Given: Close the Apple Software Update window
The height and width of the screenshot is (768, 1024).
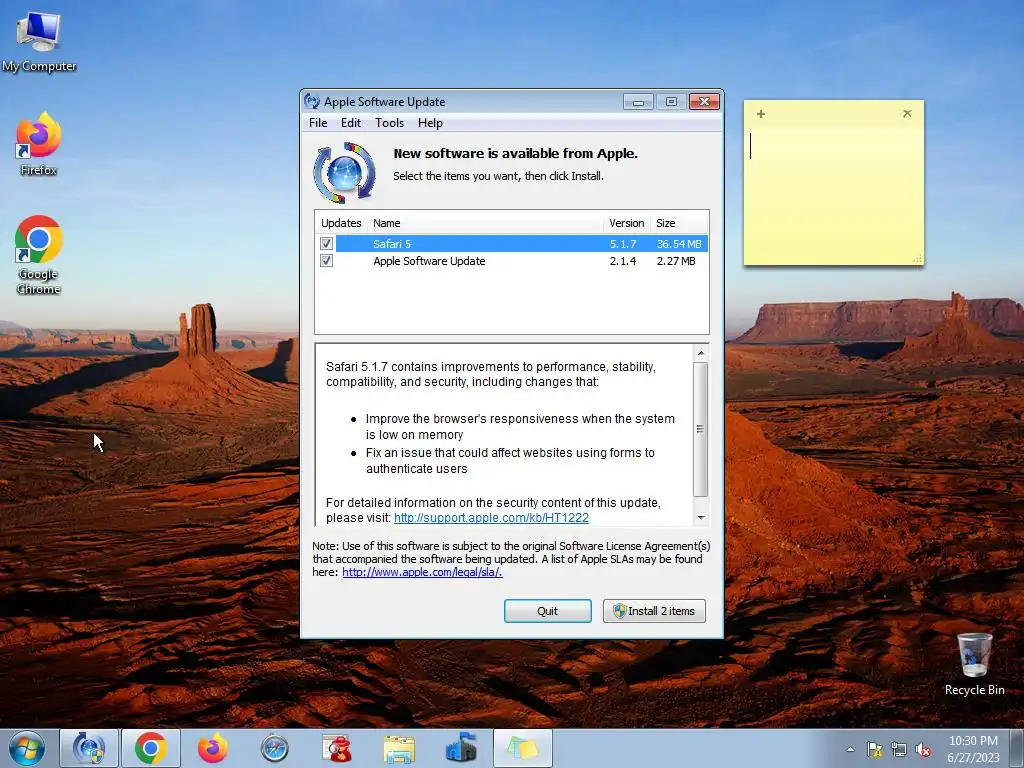Looking at the screenshot, I should point(704,102).
